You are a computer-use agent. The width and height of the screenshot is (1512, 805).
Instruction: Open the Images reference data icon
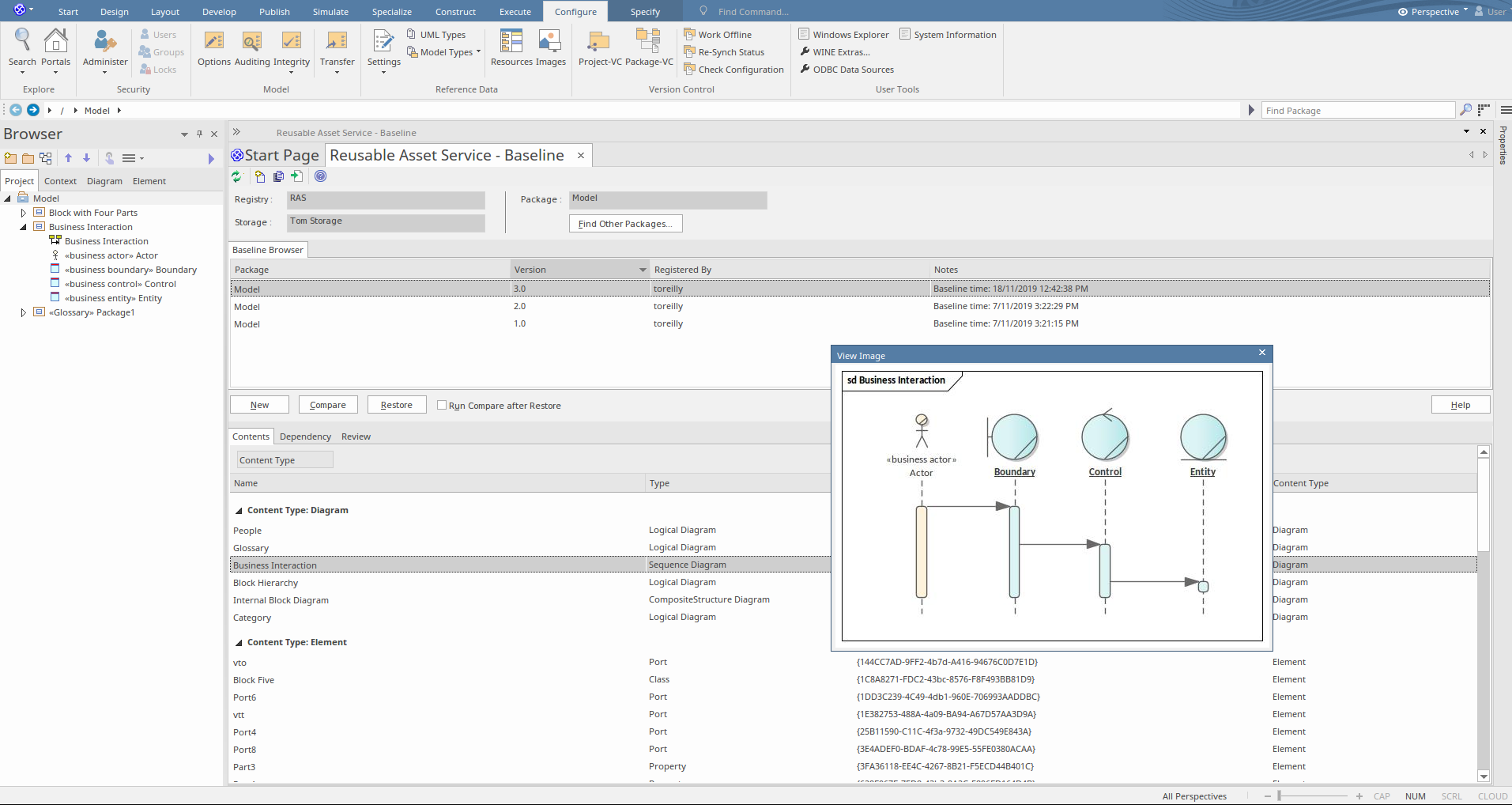point(550,42)
